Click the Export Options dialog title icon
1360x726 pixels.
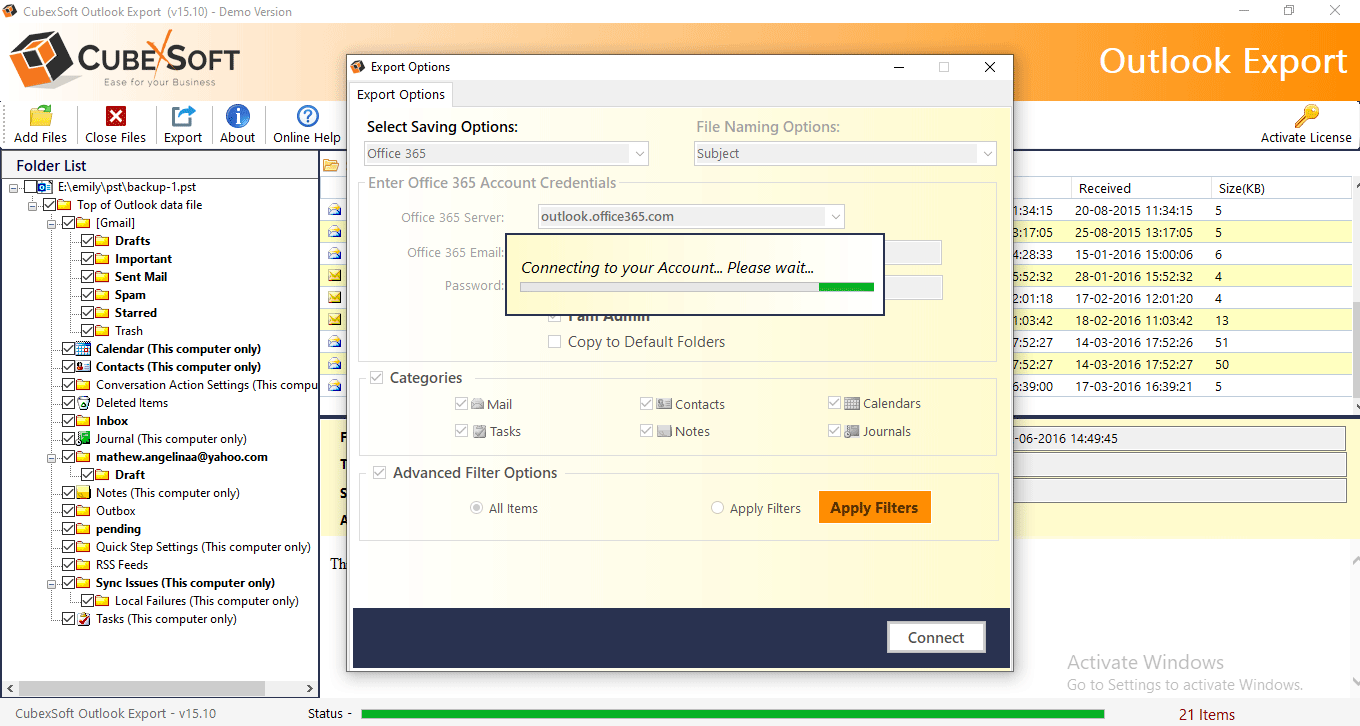pos(358,67)
